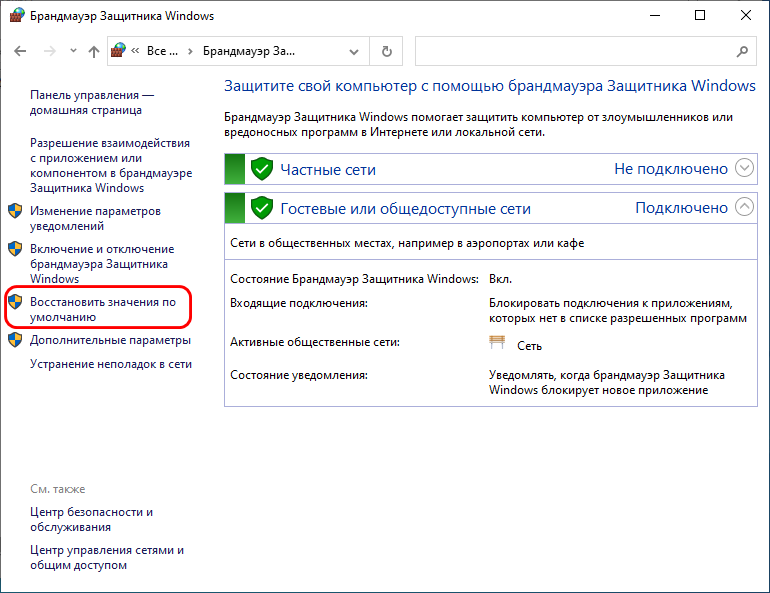This screenshot has height=593, width=770.
Task: Go up one level with the up arrow
Action: 94,51
